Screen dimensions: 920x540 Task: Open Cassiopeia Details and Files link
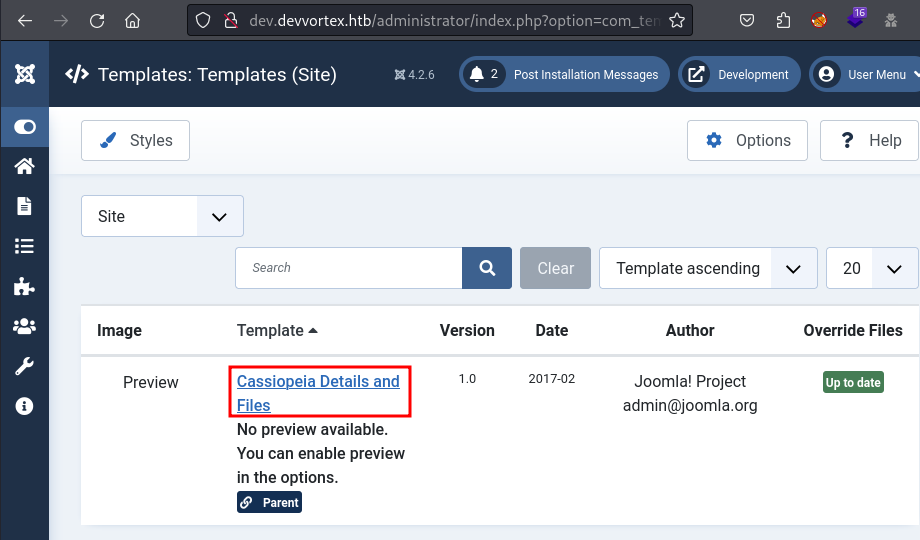319,393
